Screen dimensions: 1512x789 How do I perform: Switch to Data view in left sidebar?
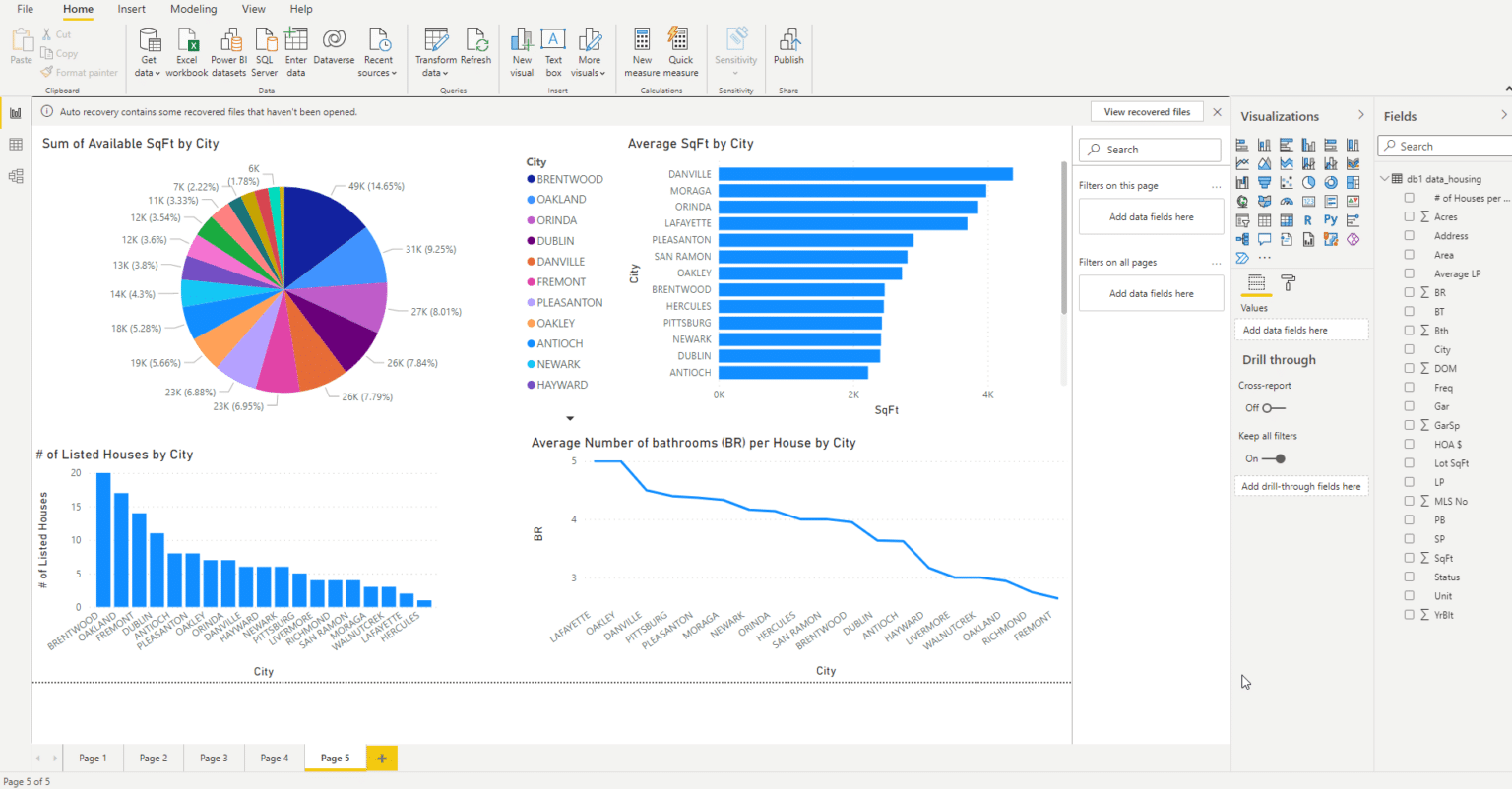[x=16, y=145]
